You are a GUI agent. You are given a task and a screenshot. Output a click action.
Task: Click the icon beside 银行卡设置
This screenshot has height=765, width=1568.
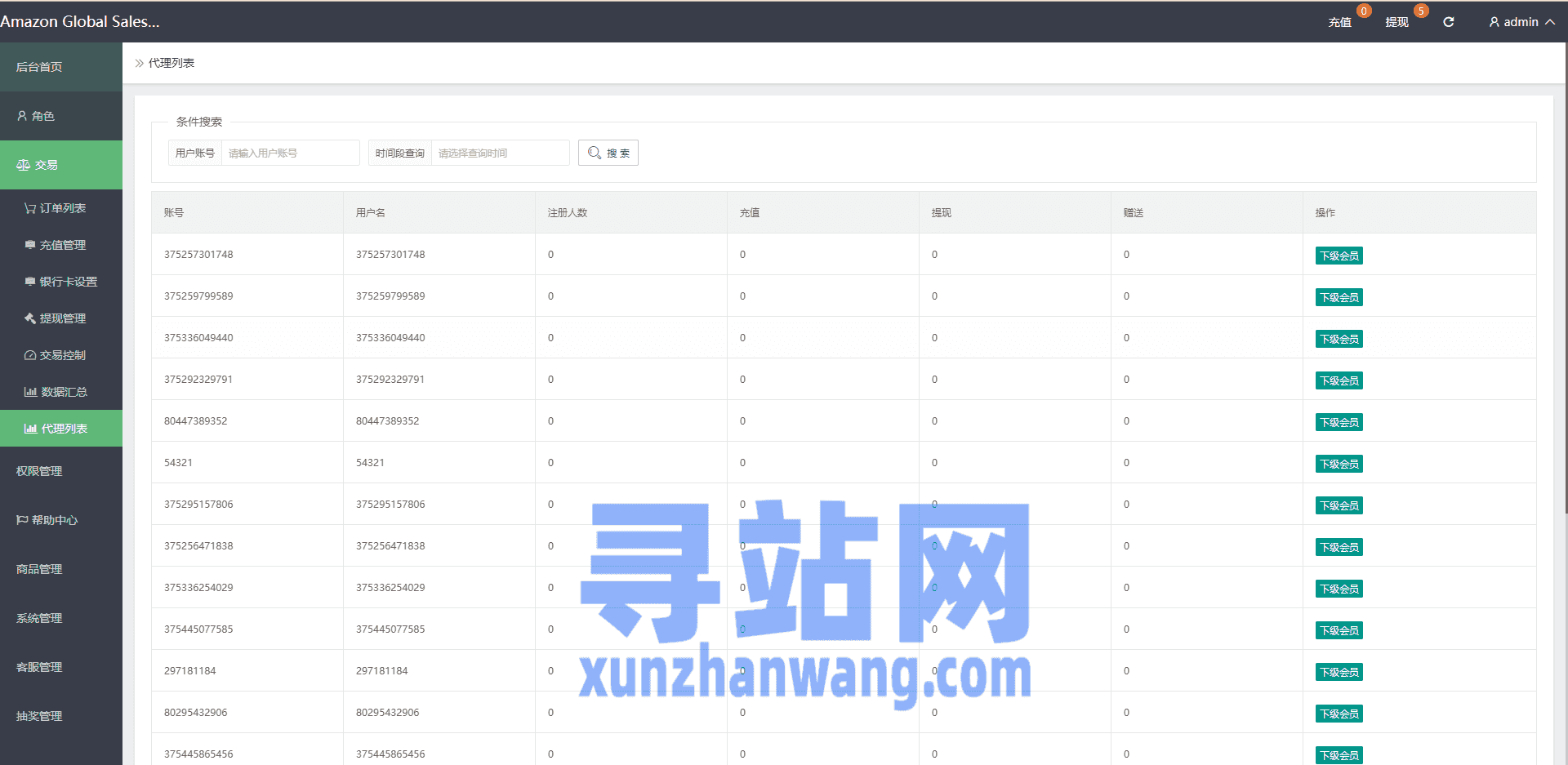click(x=30, y=282)
